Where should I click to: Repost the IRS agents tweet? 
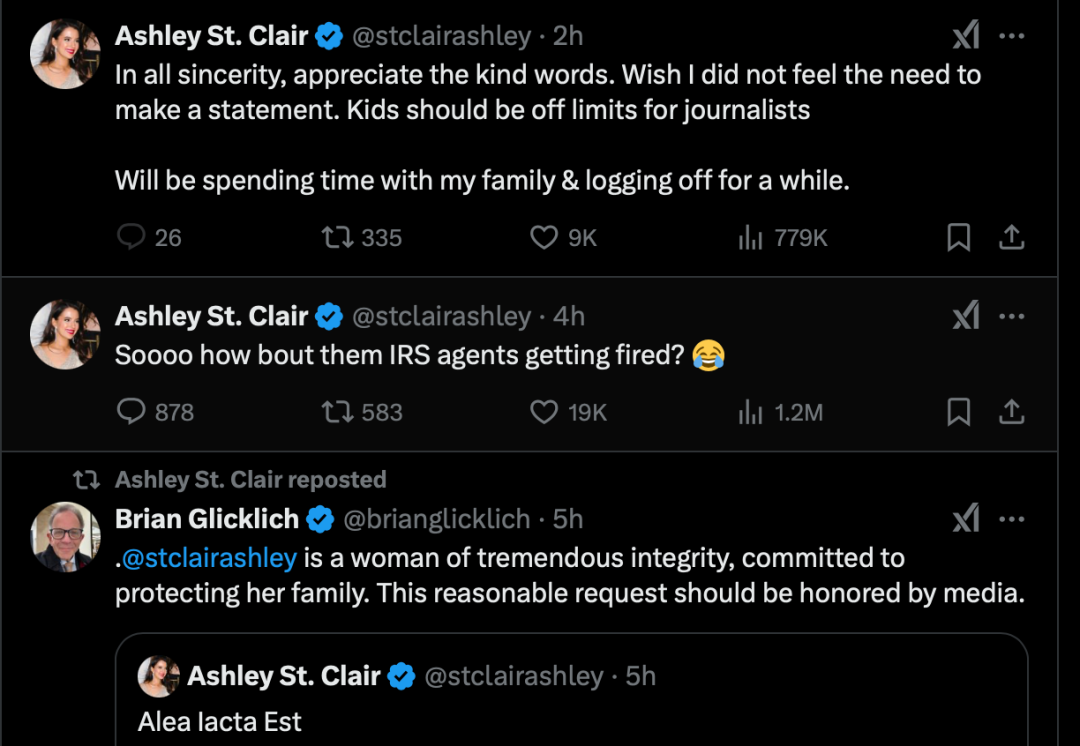point(362,412)
